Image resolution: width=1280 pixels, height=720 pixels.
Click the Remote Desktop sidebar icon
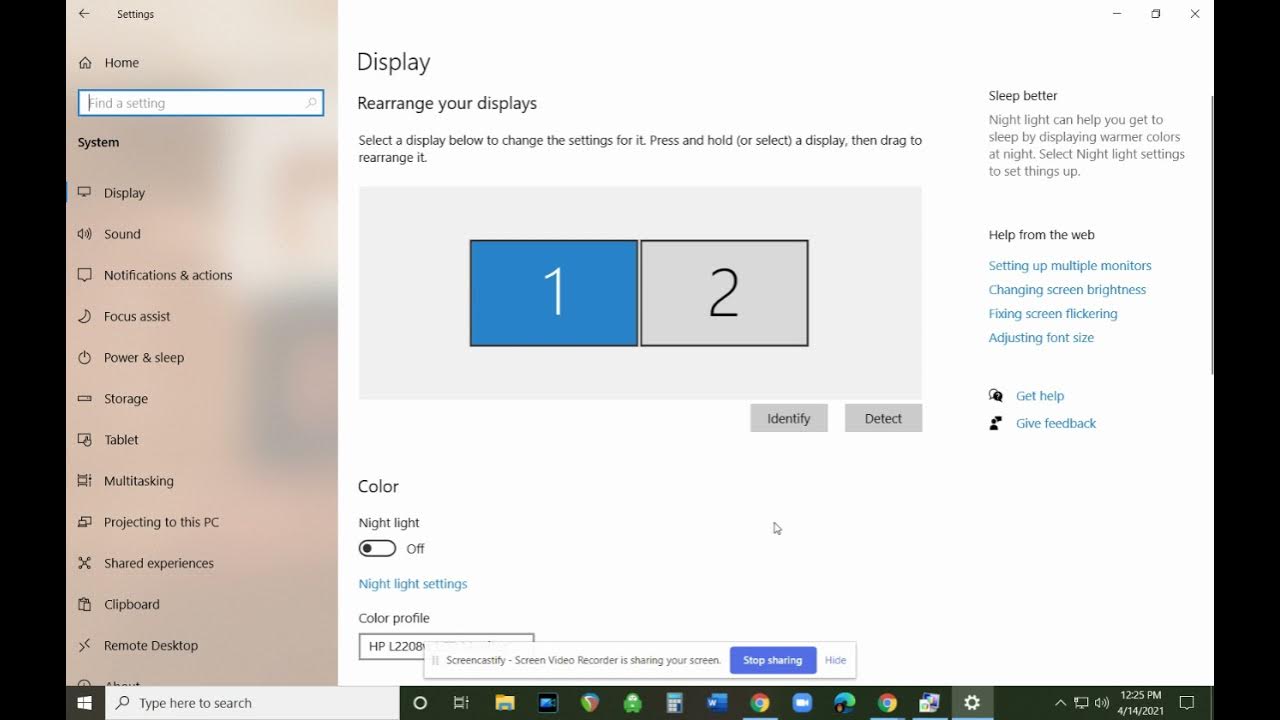pyautogui.click(x=84, y=644)
